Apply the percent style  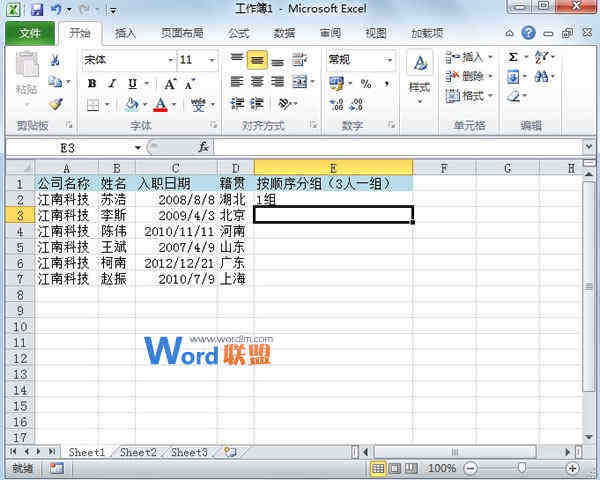click(x=366, y=84)
